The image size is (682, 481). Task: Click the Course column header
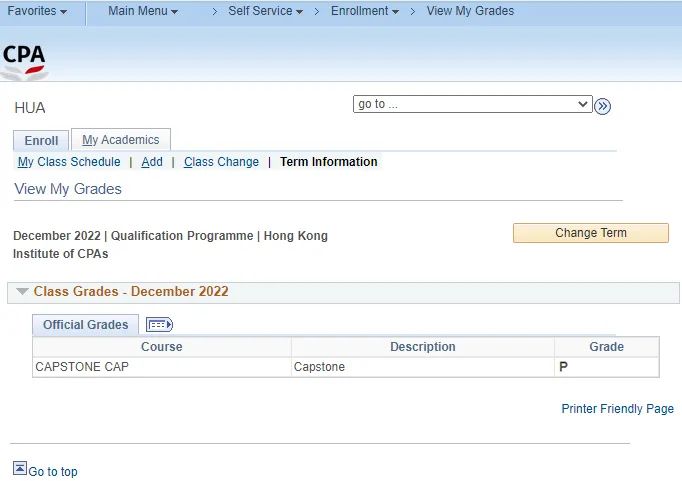pos(162,347)
